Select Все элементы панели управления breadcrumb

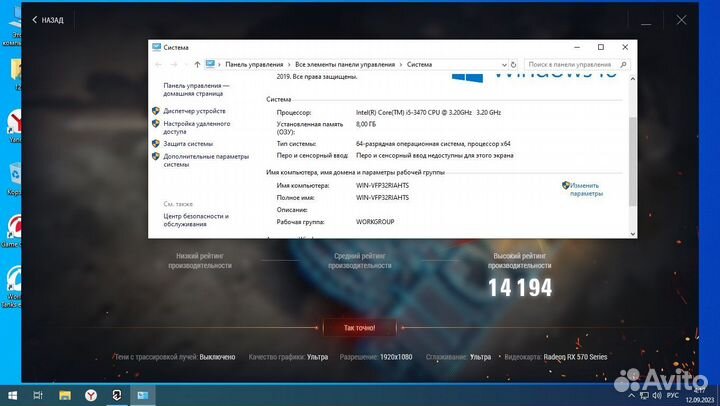pyautogui.click(x=345, y=64)
